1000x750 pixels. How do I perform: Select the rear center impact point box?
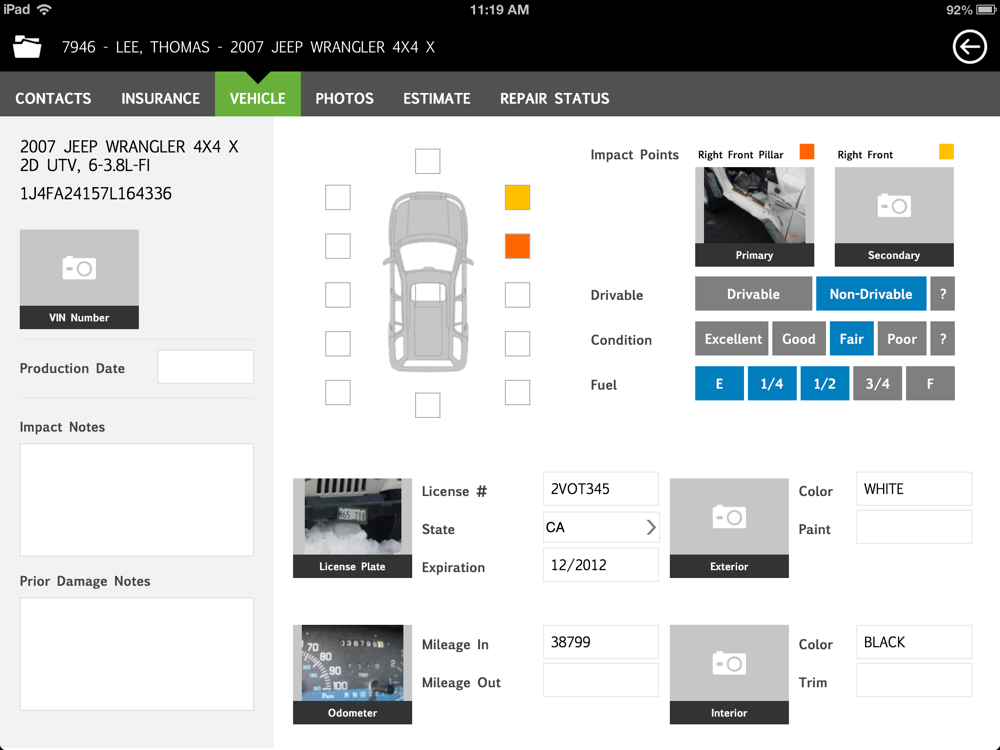(x=427, y=405)
